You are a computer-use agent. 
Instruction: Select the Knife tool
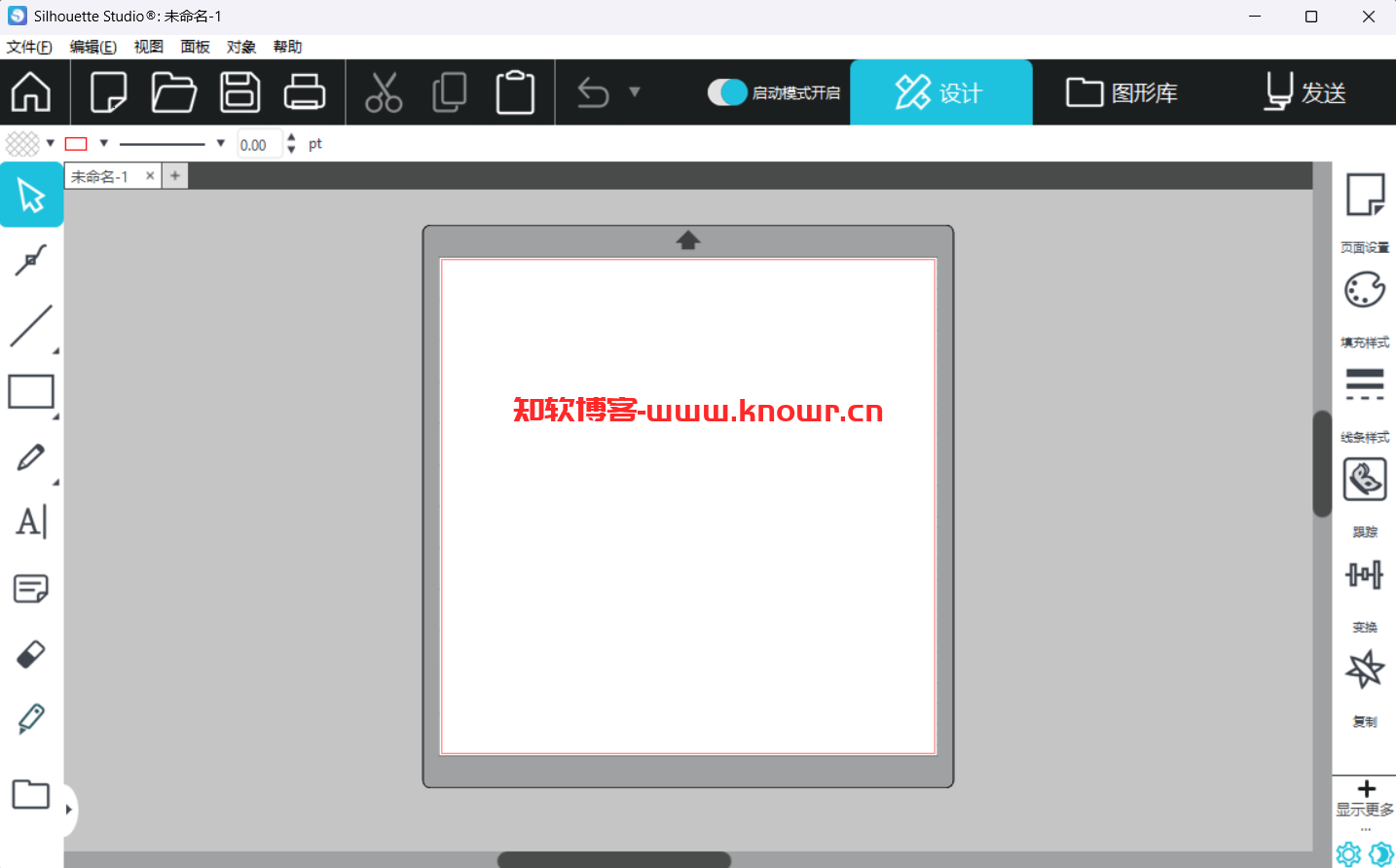click(31, 719)
